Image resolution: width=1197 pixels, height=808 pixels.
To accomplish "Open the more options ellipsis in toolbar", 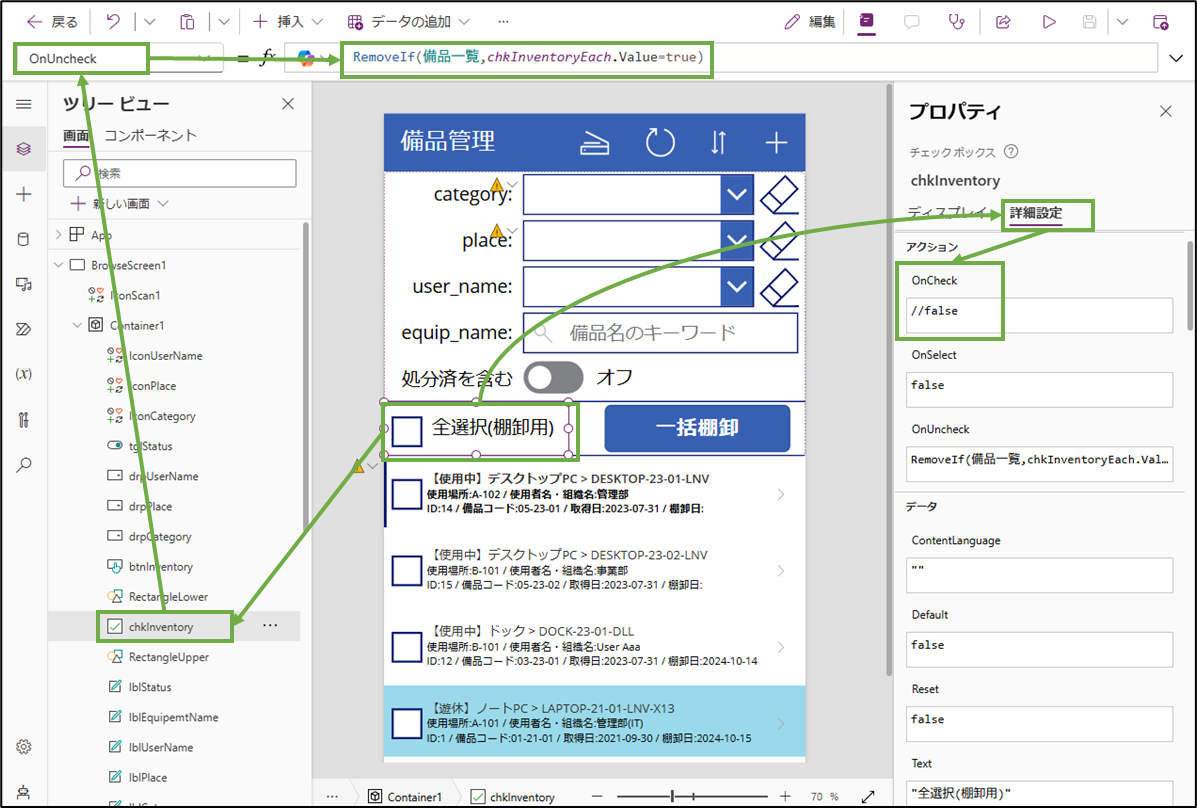I will point(503,21).
